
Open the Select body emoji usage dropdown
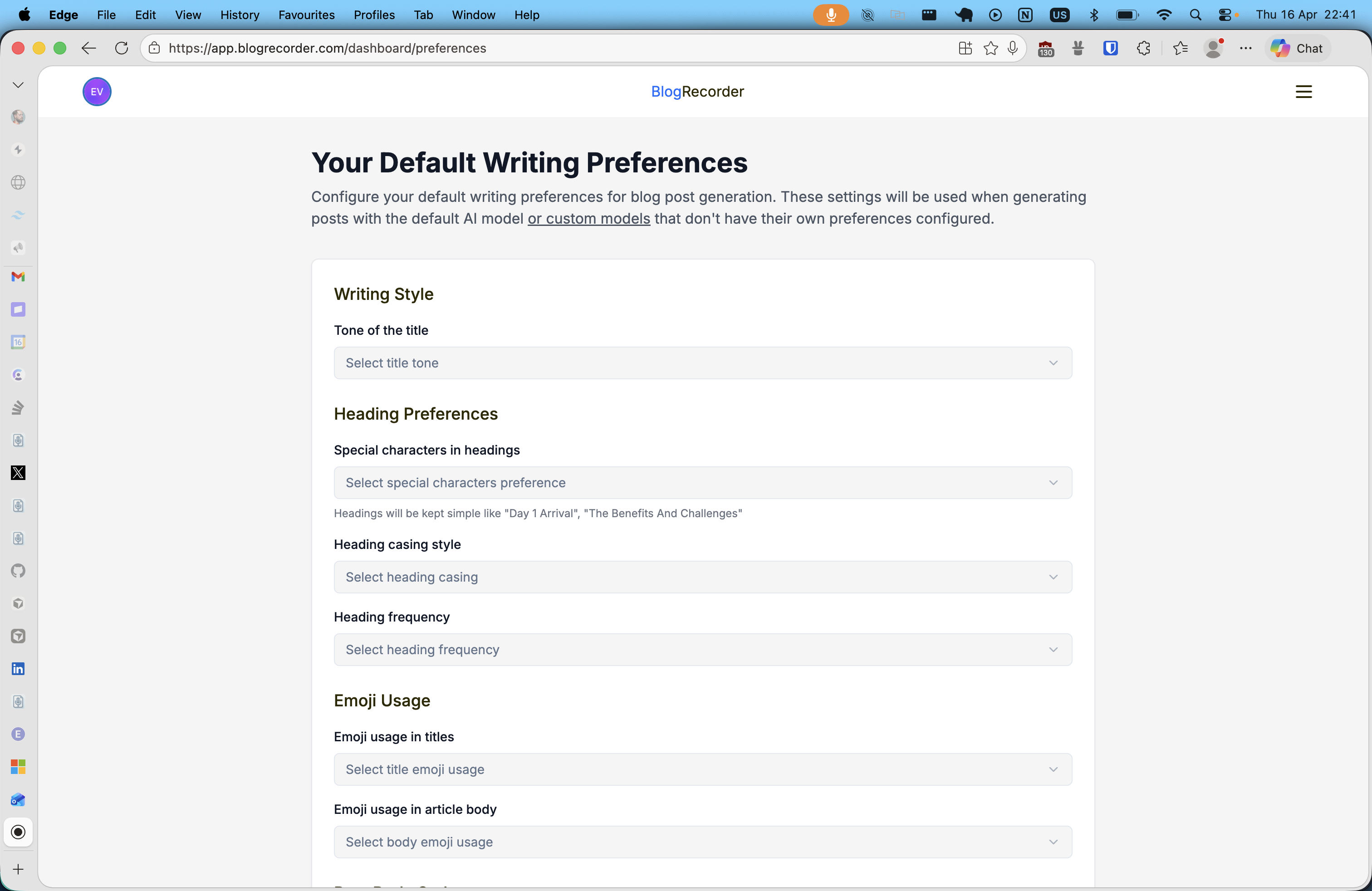click(702, 842)
